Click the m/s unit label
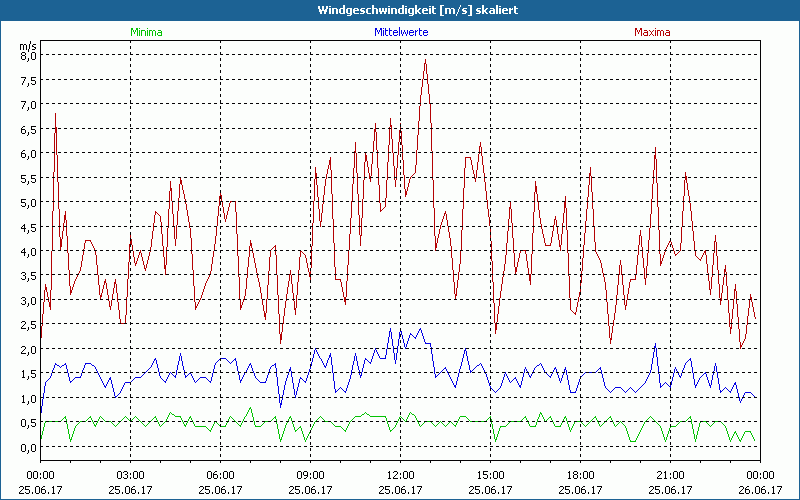Viewport: 800px width, 500px height. pyautogui.click(x=27, y=45)
